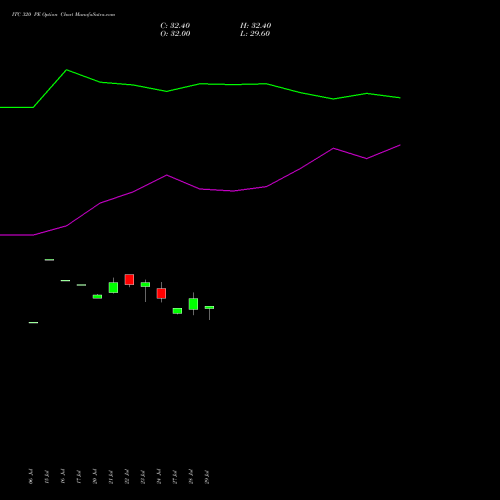Click the 21 Jul date label
Screen dimensions: 500x500
(111, 477)
